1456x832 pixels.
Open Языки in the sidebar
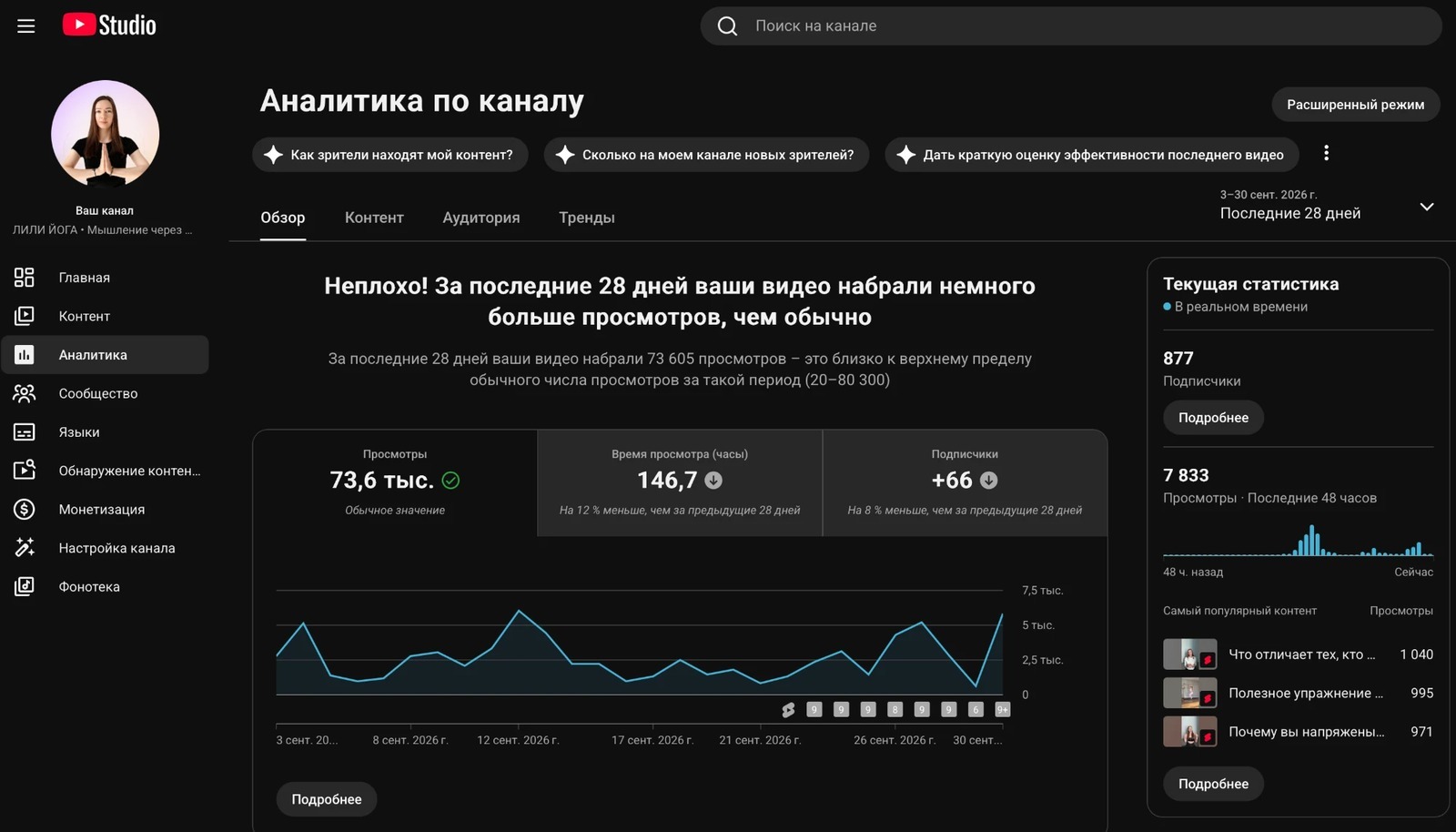point(105,432)
